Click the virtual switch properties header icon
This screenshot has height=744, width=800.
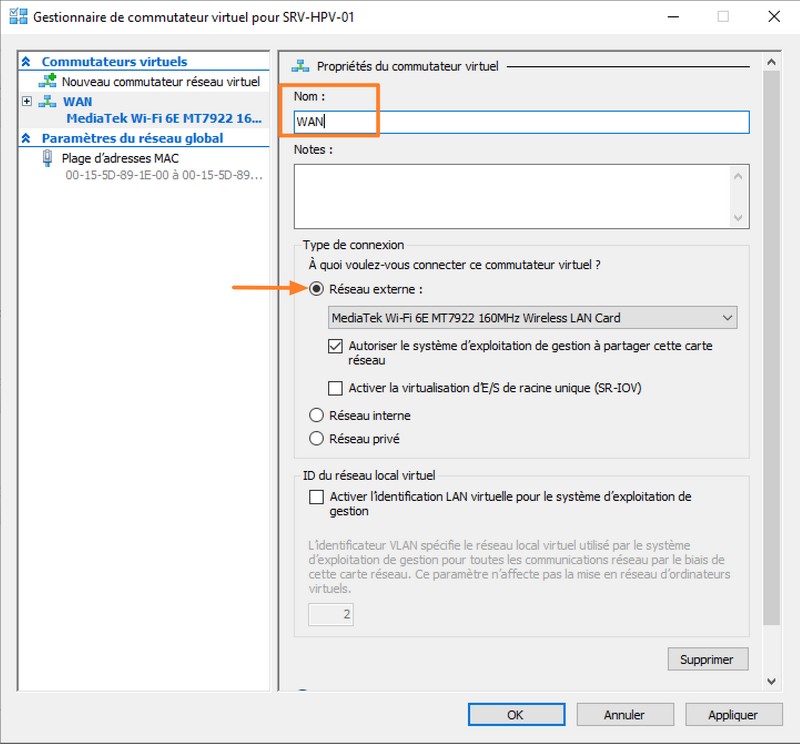(x=300, y=66)
